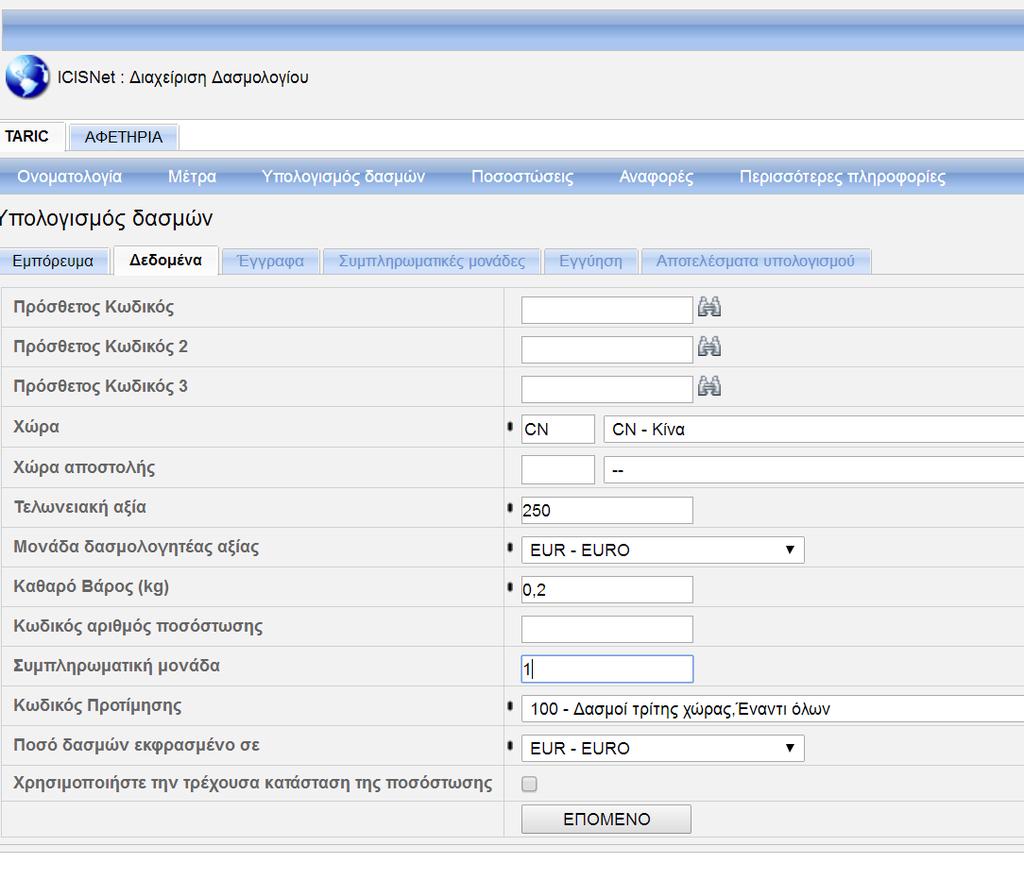This screenshot has width=1024, height=880.
Task: Go to the Εγγύηση tab
Action: coord(590,261)
